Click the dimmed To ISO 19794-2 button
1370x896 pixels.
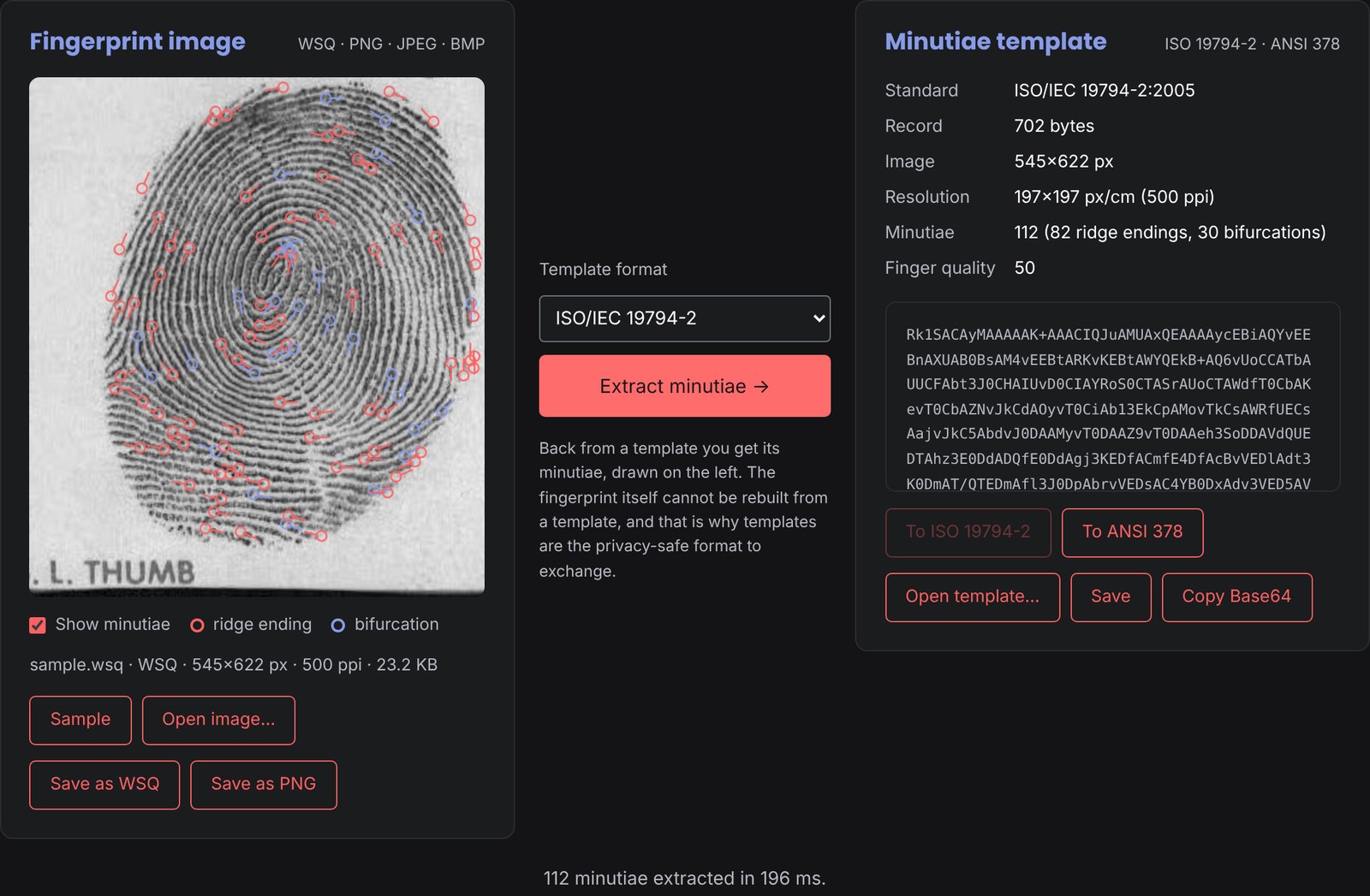click(968, 532)
